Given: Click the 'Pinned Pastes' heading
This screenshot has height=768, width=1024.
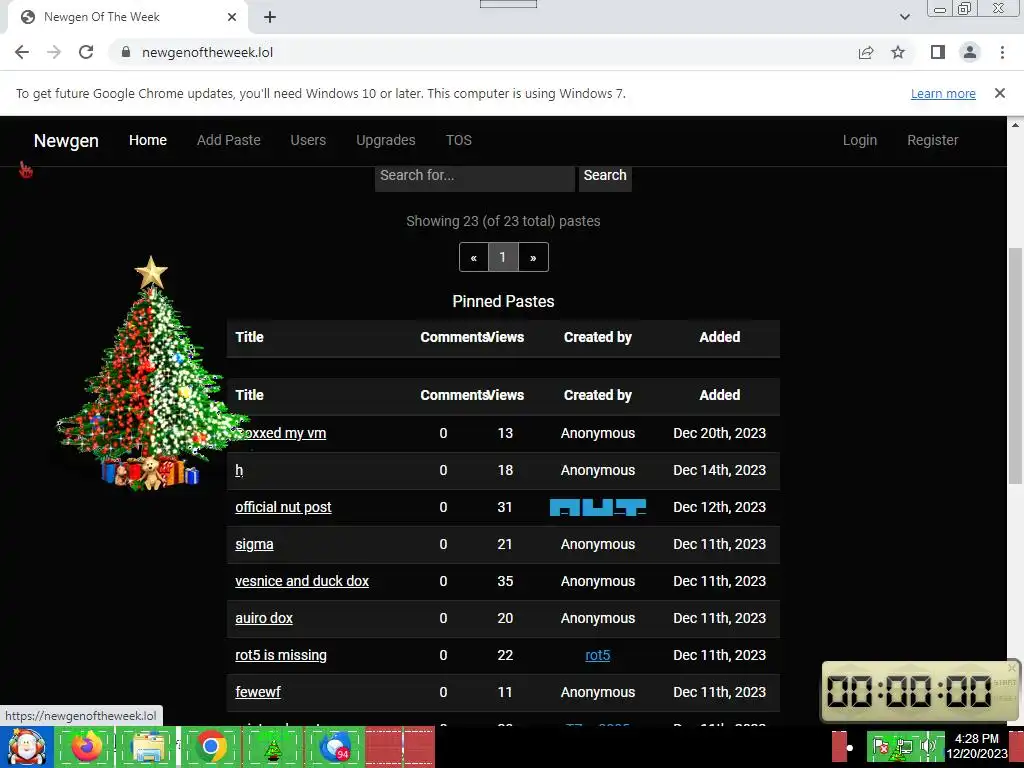Looking at the screenshot, I should click(504, 302).
